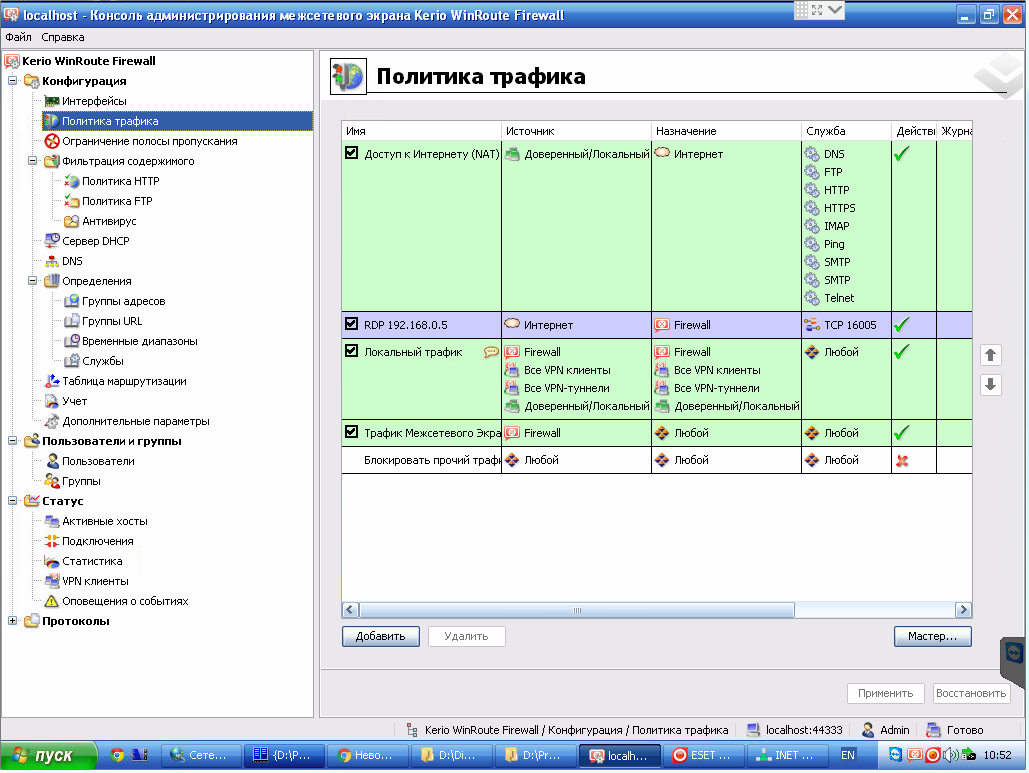
Task: Move selected rule down with arrow button
Action: pyautogui.click(x=990, y=385)
